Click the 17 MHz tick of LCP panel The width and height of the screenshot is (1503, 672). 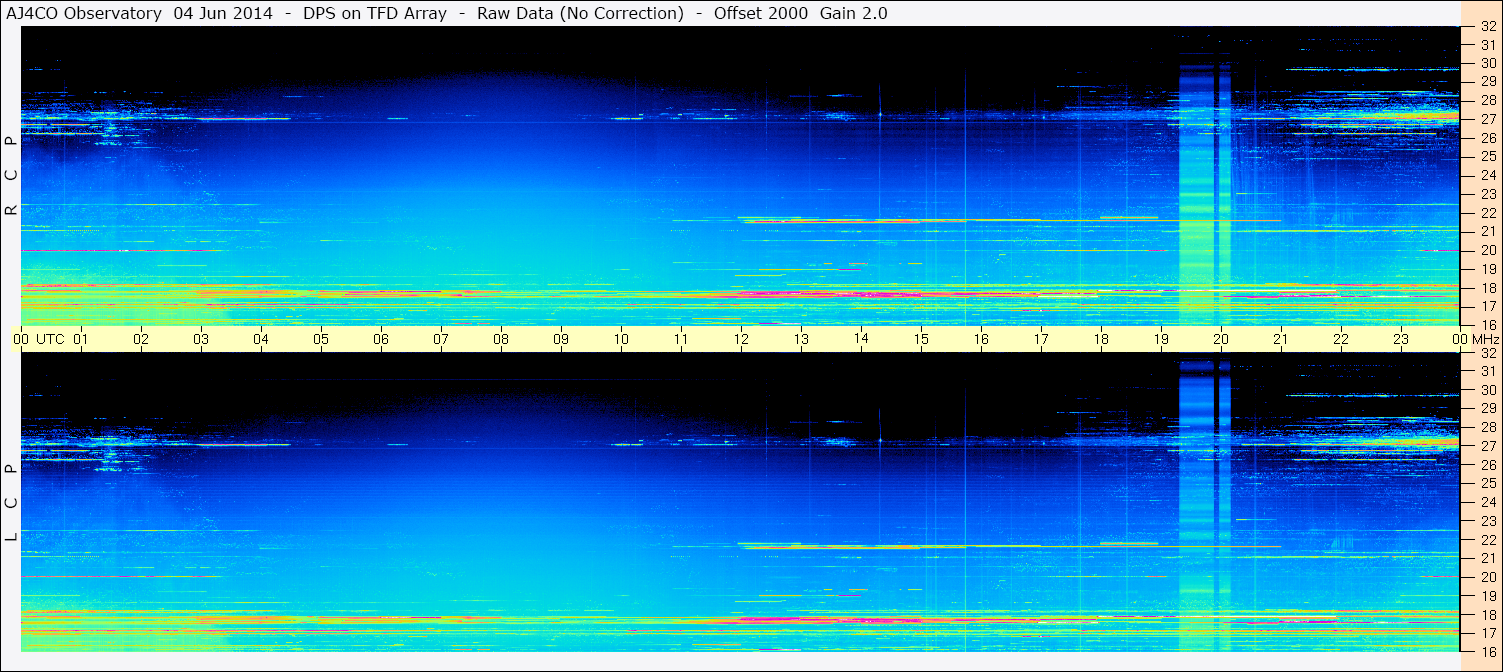pyautogui.click(x=1488, y=633)
